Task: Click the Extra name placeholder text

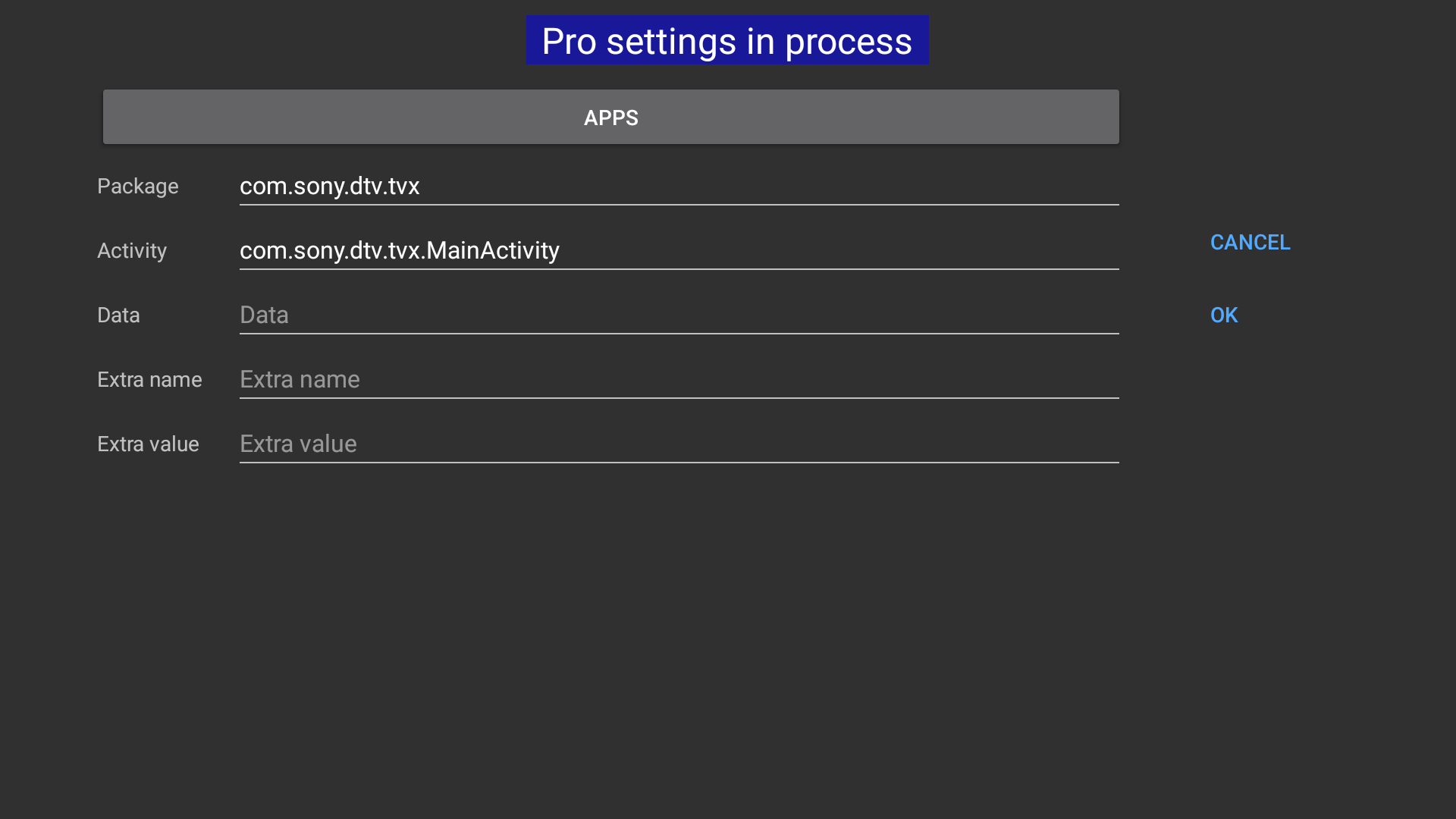Action: tap(300, 380)
